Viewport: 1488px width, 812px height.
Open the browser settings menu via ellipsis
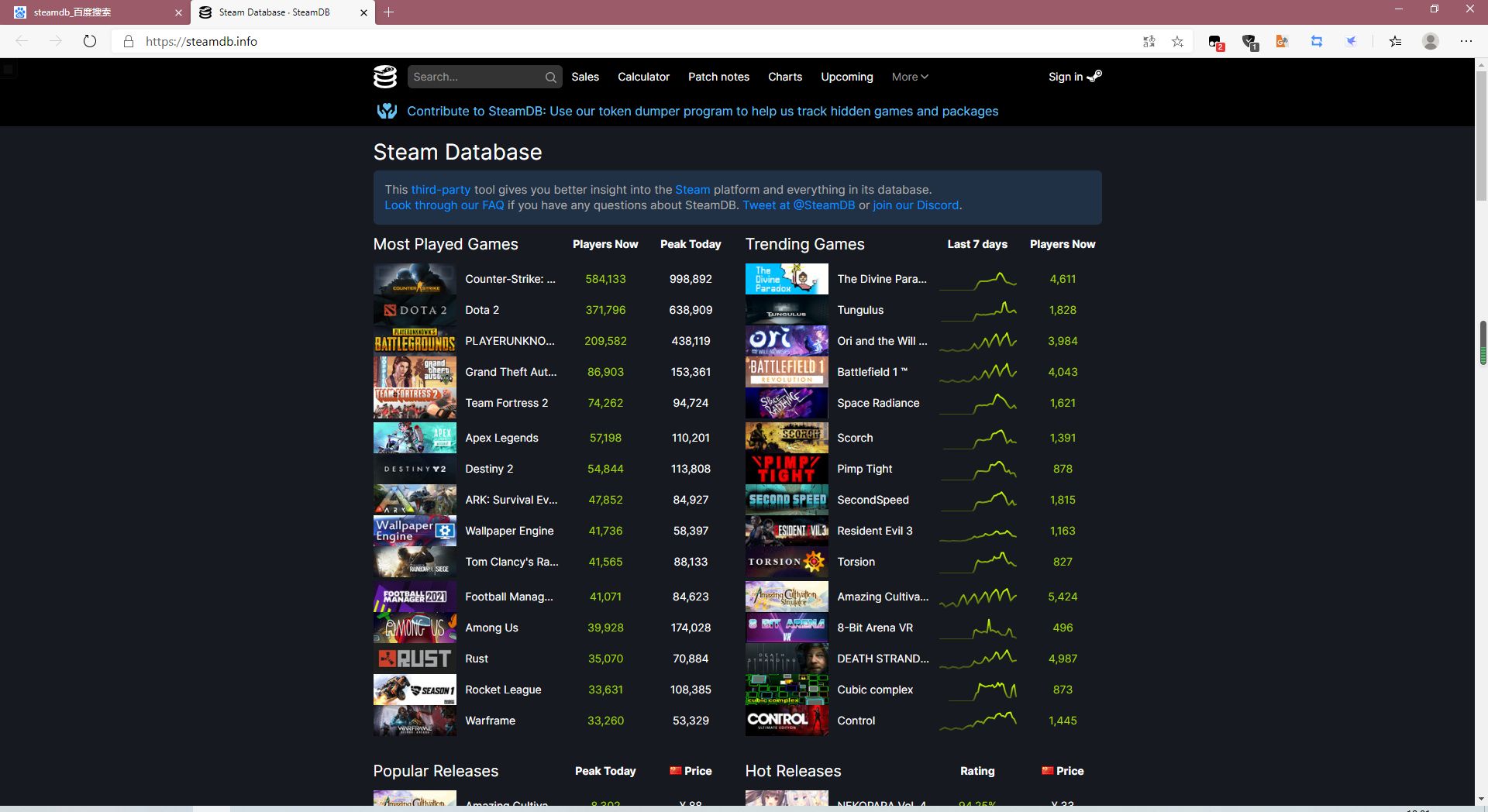[x=1466, y=41]
